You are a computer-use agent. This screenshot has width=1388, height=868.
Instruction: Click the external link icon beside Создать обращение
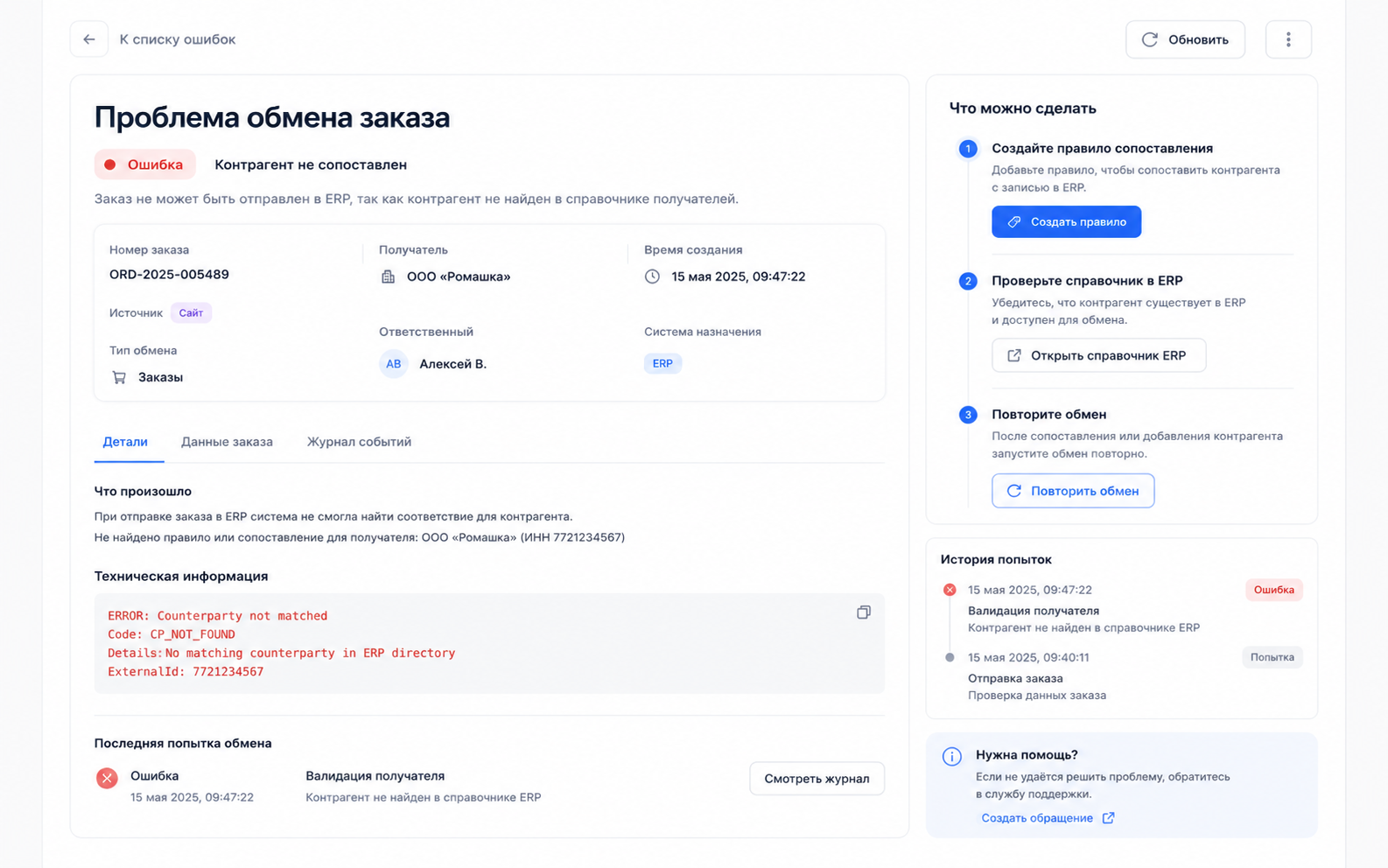(1108, 818)
